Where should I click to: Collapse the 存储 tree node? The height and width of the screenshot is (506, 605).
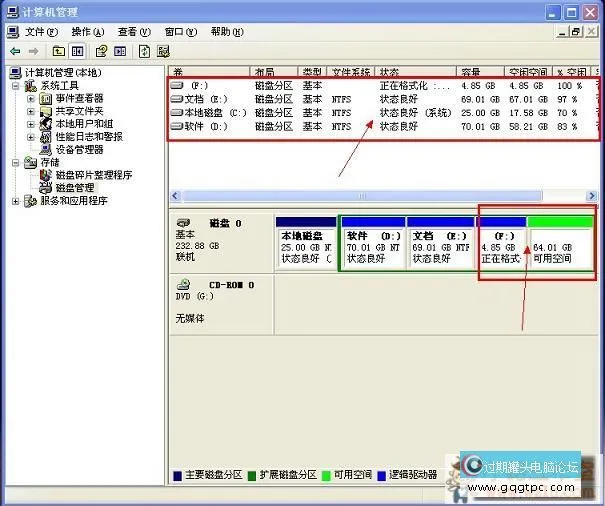coord(16,162)
